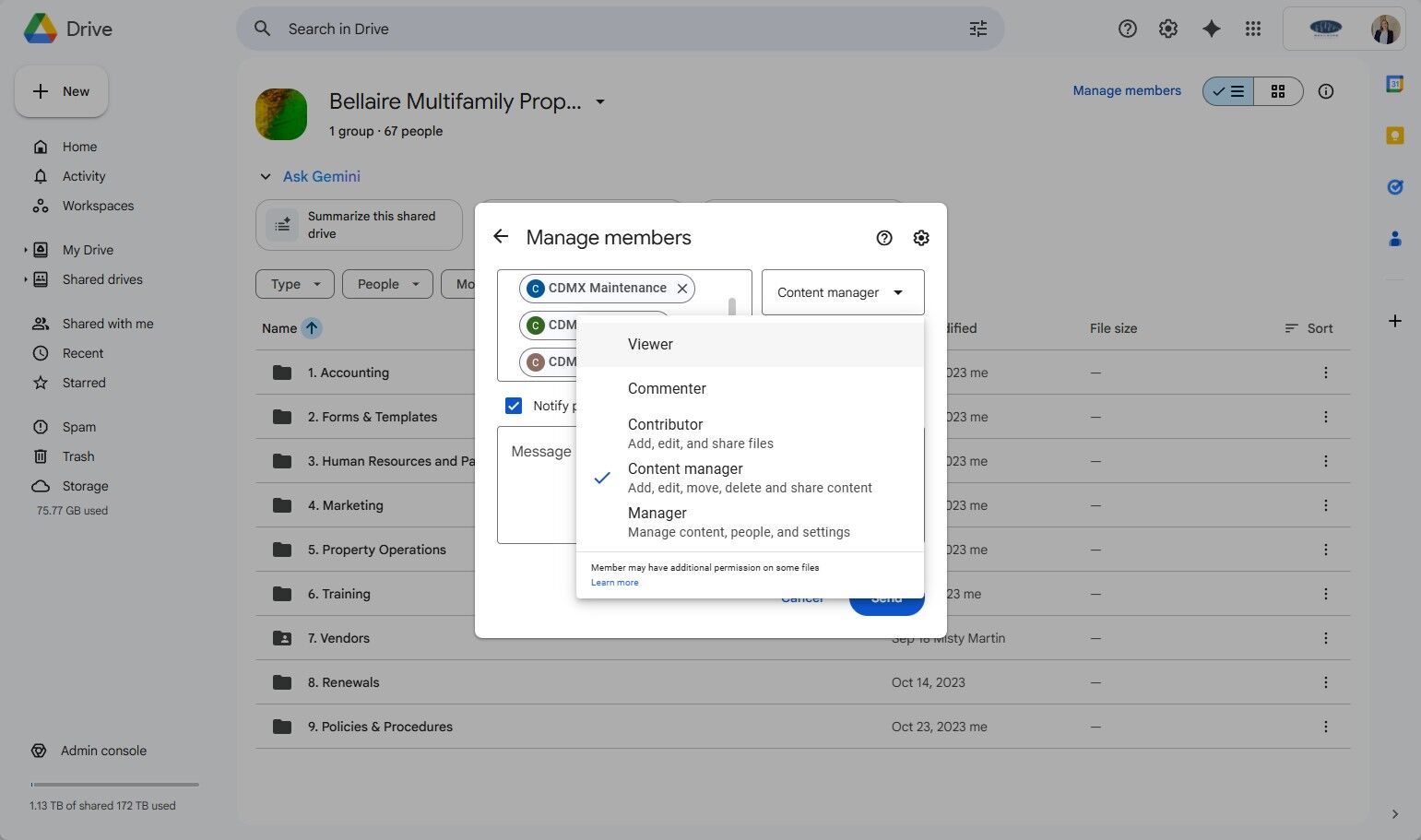1421x840 pixels.
Task: Switch to grid layout view
Action: (x=1277, y=91)
